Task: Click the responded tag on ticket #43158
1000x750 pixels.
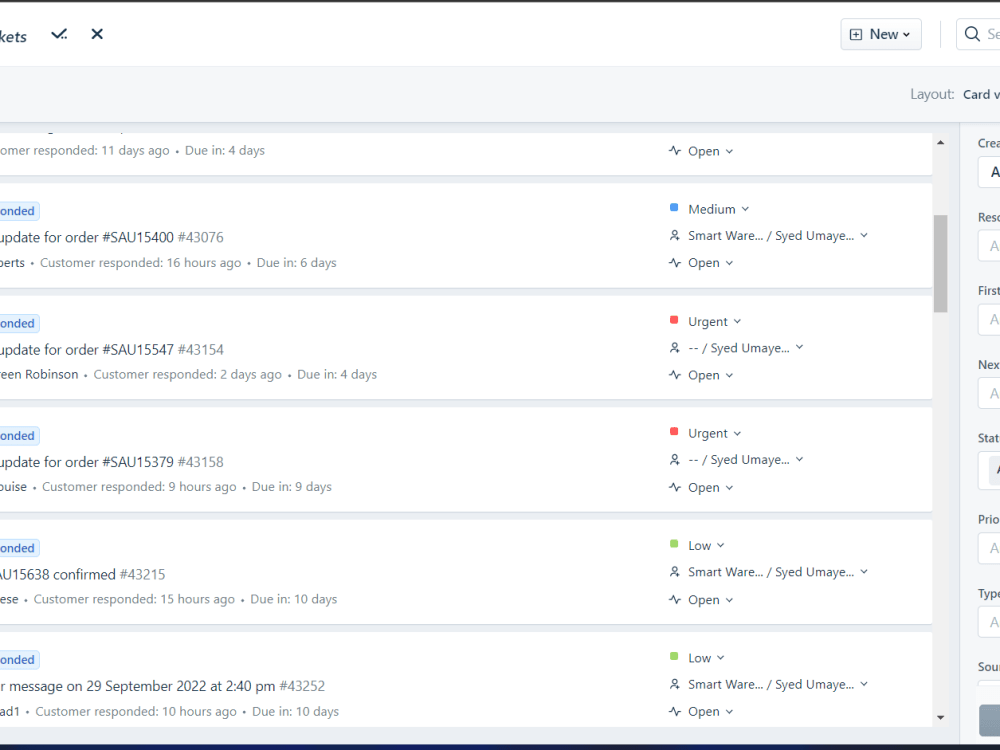Action: 19,436
